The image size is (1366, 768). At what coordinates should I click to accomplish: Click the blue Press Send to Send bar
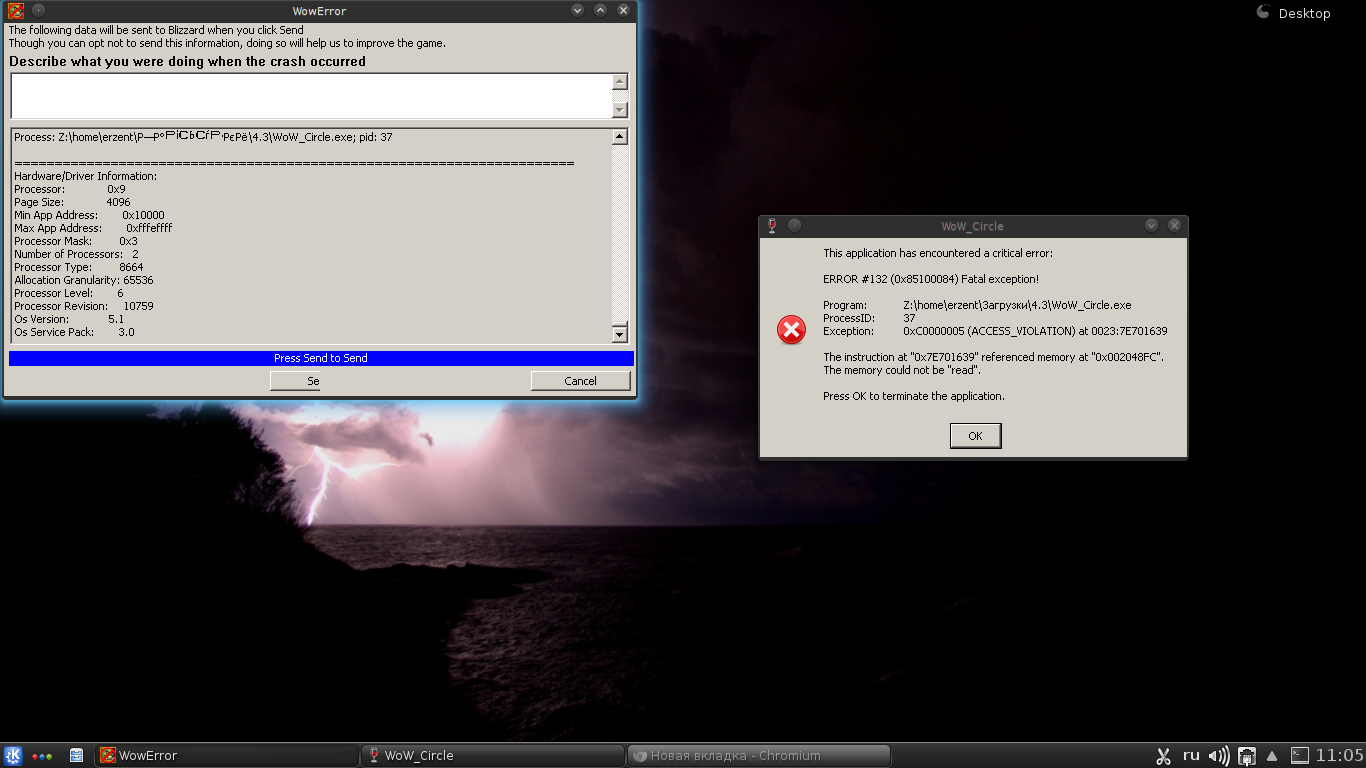pyautogui.click(x=321, y=358)
